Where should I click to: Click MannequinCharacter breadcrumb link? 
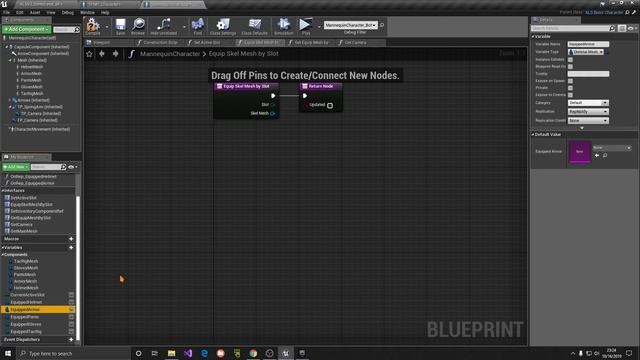(x=170, y=54)
